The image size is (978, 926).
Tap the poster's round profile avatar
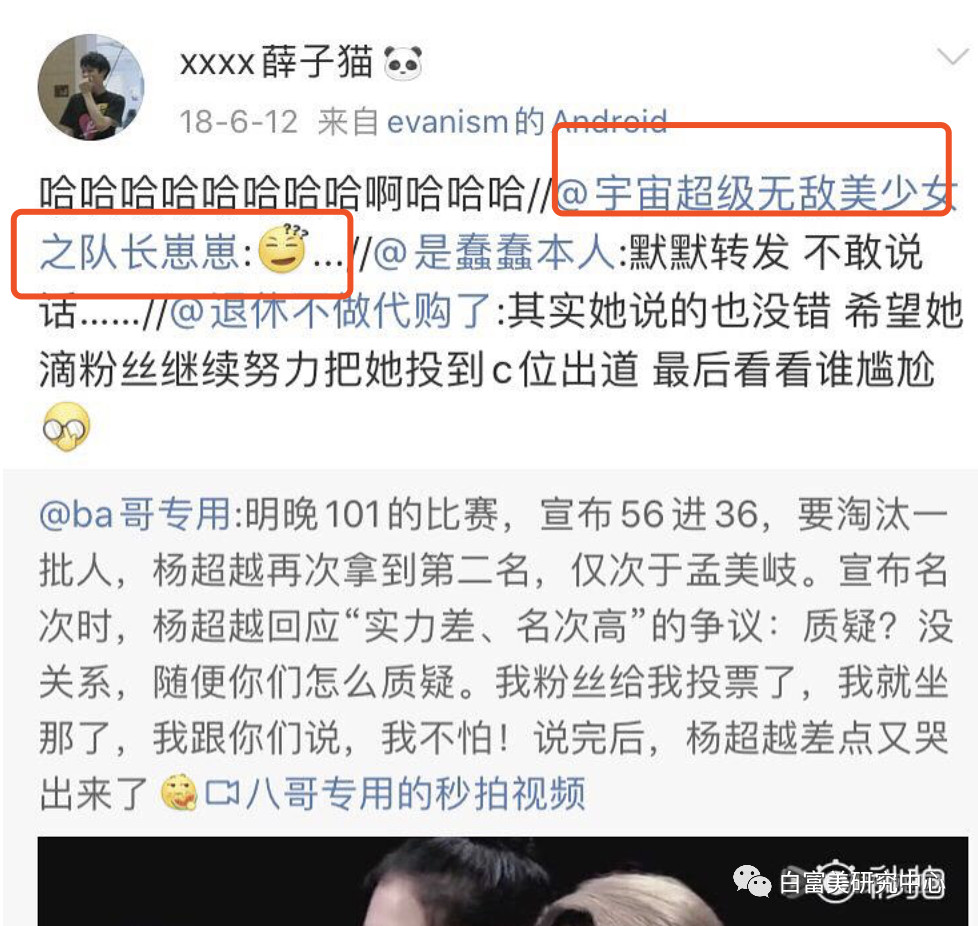coord(91,87)
